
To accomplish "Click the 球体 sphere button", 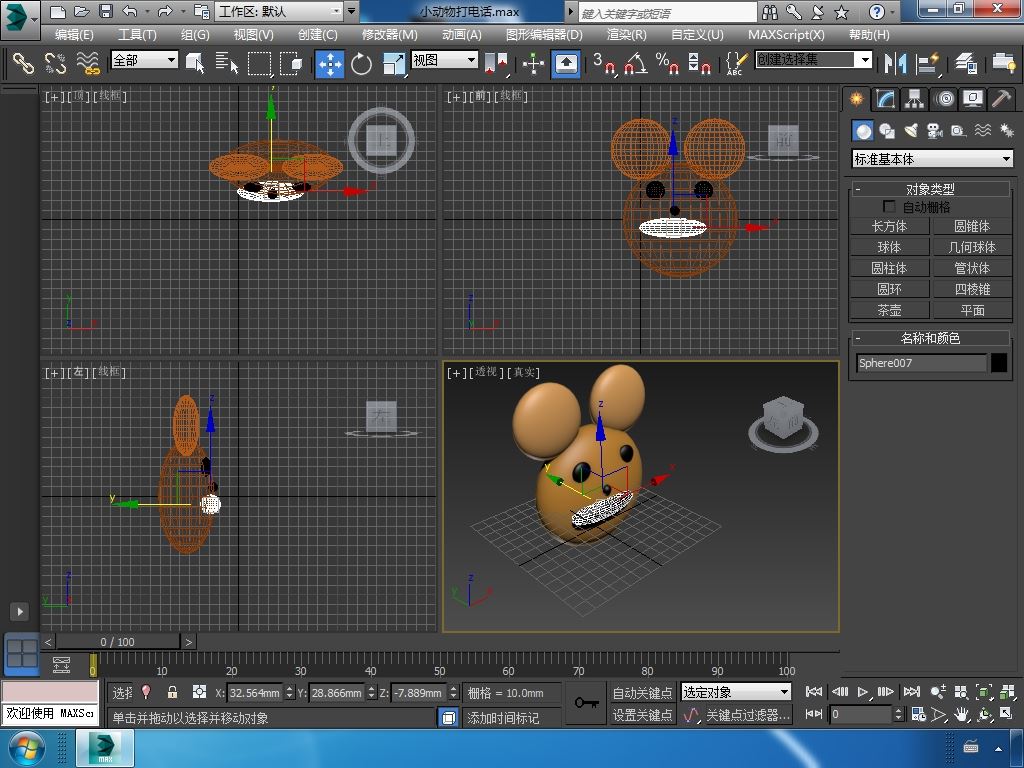I will (x=889, y=247).
